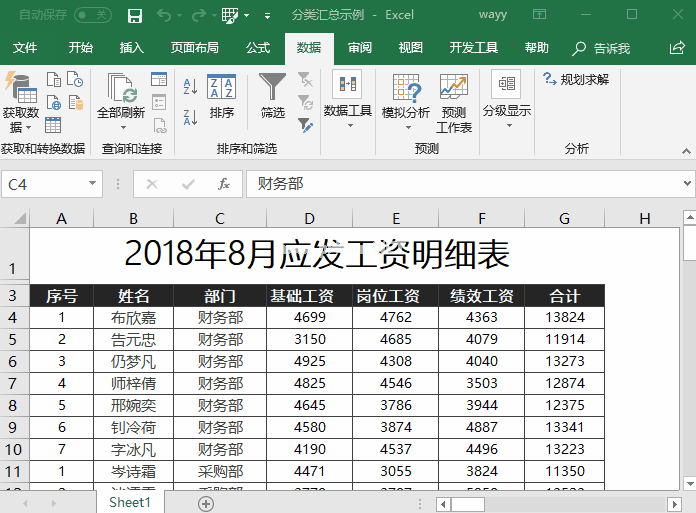Open the Ribbon Display Options
Image resolution: width=696 pixels, height=513 pixels.
click(539, 15)
